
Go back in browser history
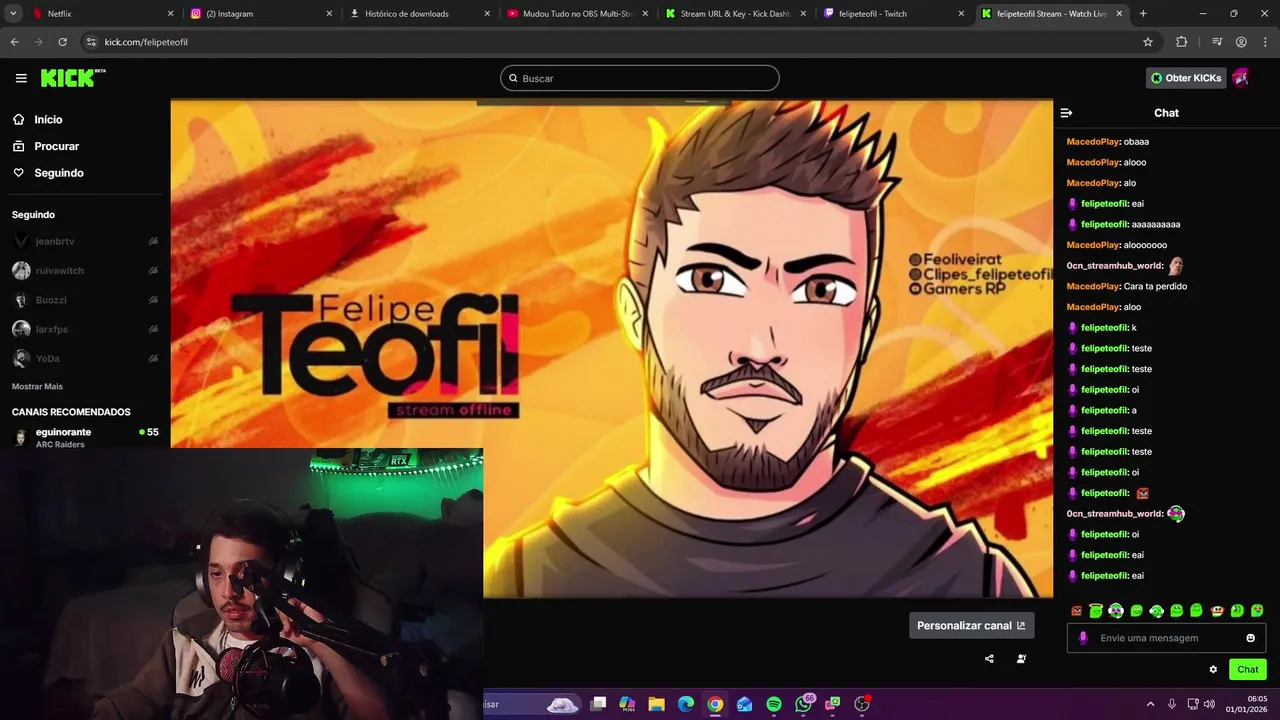coord(14,42)
